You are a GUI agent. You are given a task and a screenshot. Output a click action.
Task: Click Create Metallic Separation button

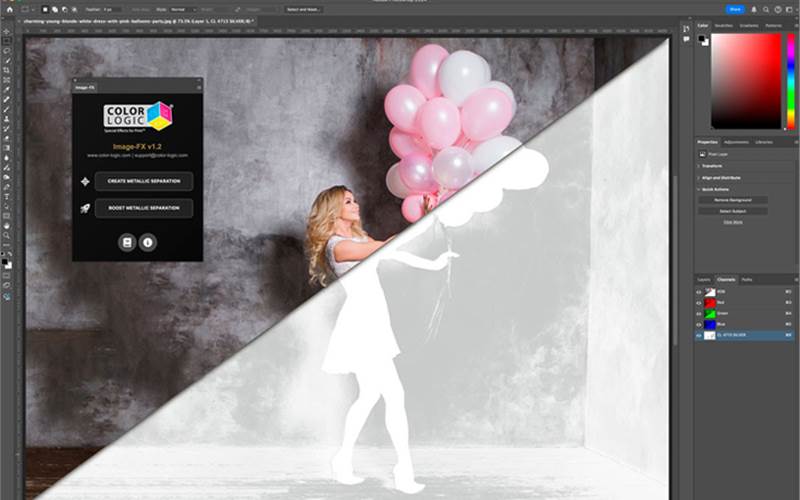144,181
